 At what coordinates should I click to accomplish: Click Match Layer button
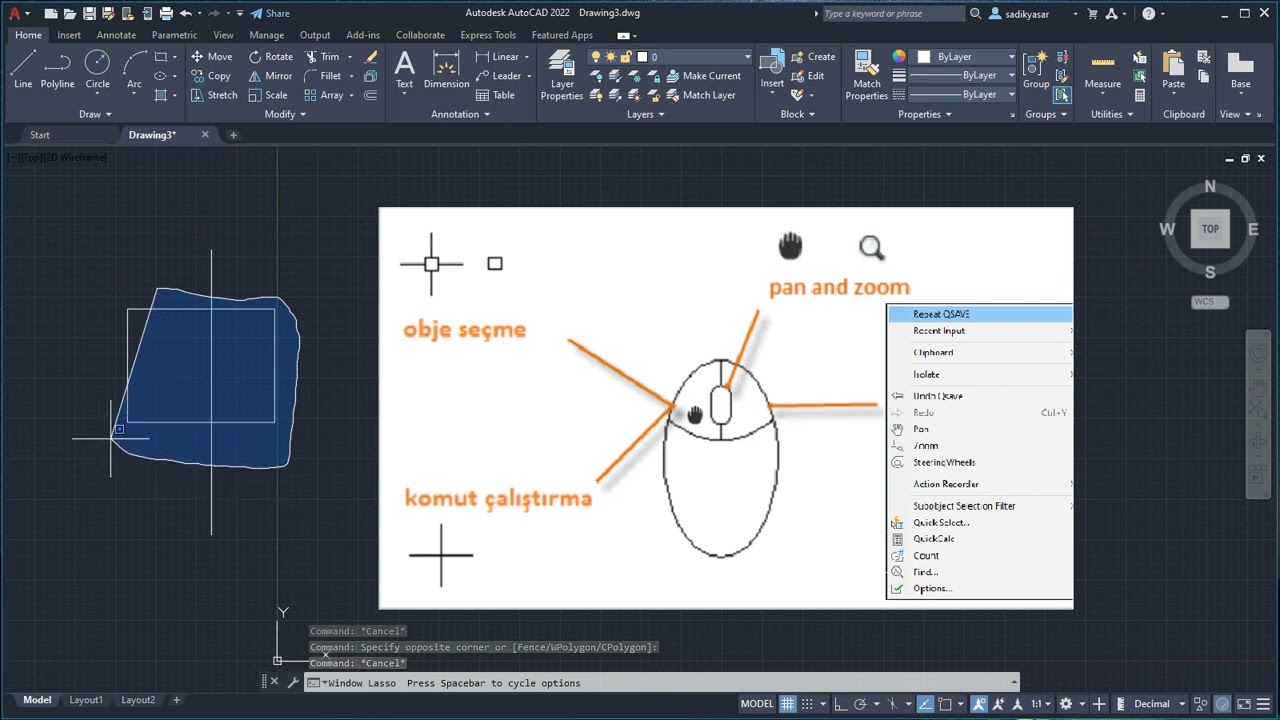coord(700,95)
